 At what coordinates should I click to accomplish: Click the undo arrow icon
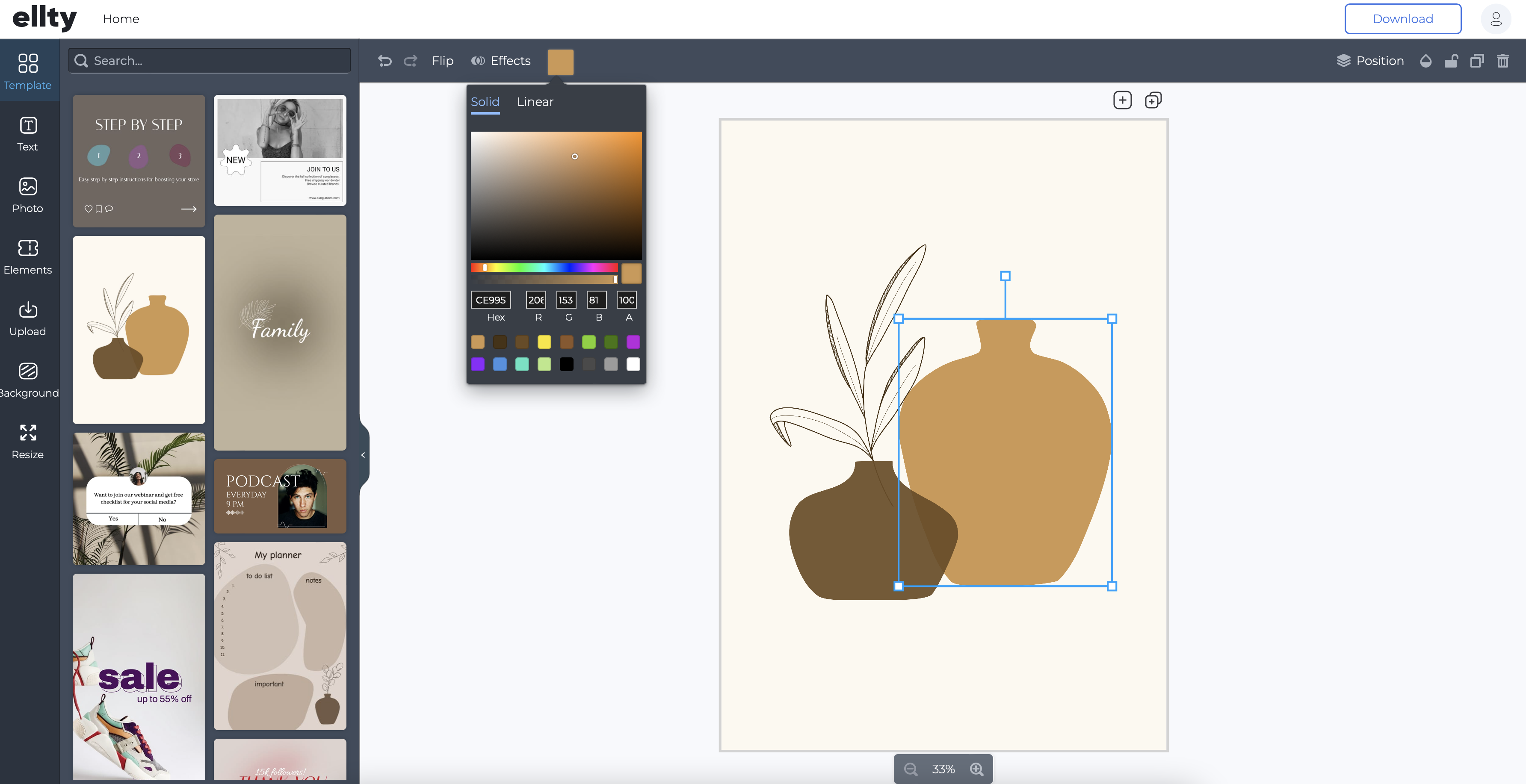click(x=384, y=61)
